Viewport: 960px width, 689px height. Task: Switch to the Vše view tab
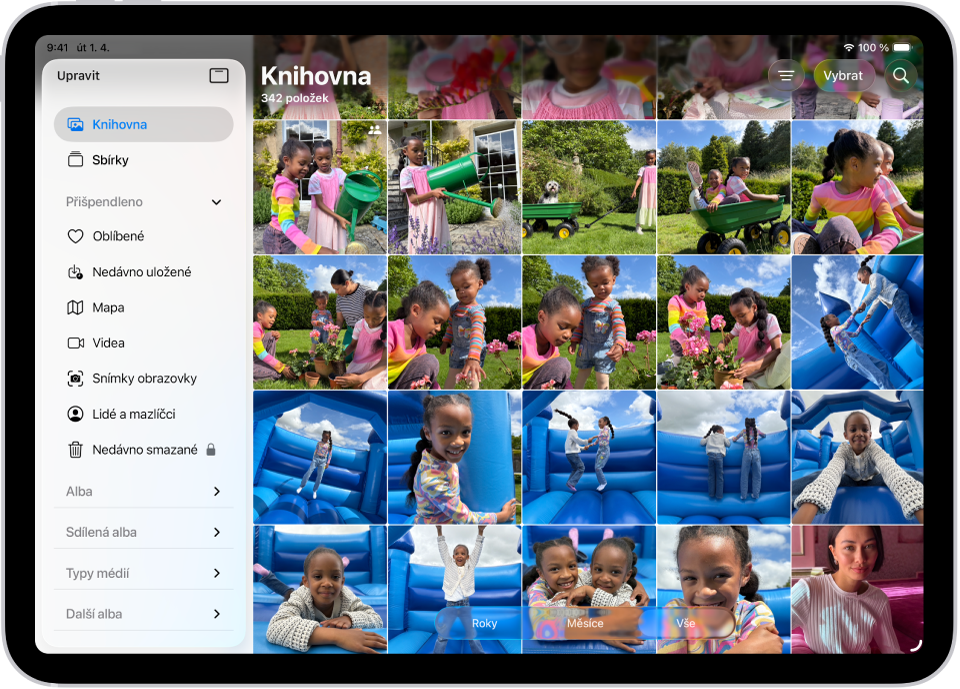[x=686, y=623]
